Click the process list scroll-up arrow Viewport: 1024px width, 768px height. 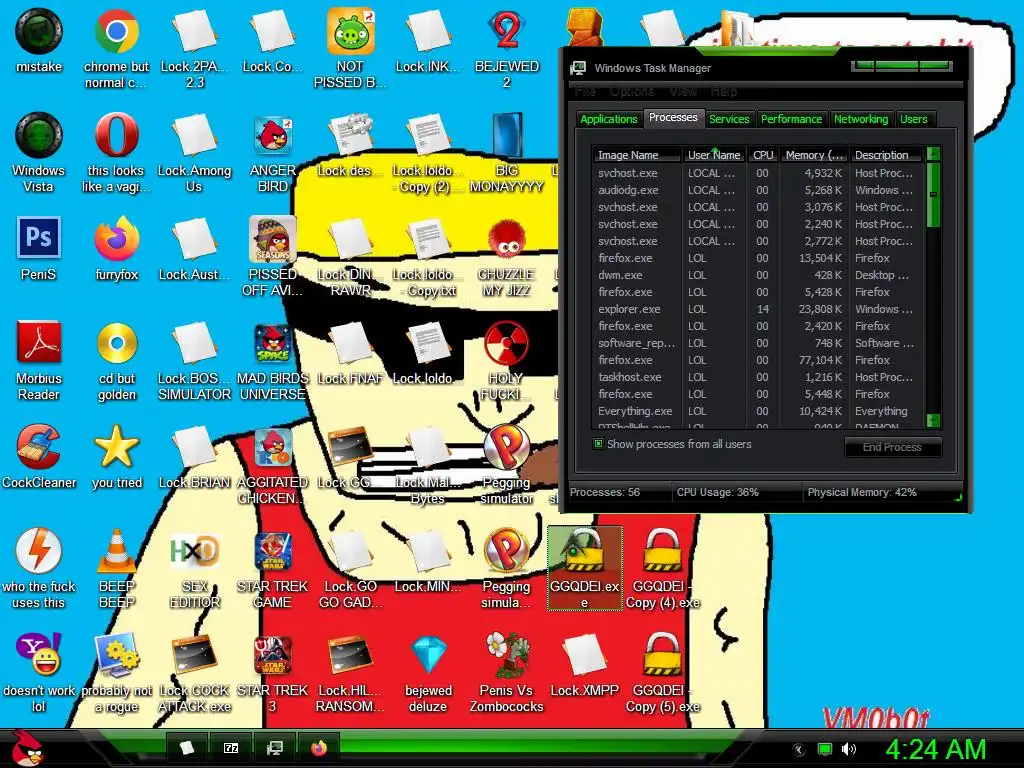pos(933,154)
